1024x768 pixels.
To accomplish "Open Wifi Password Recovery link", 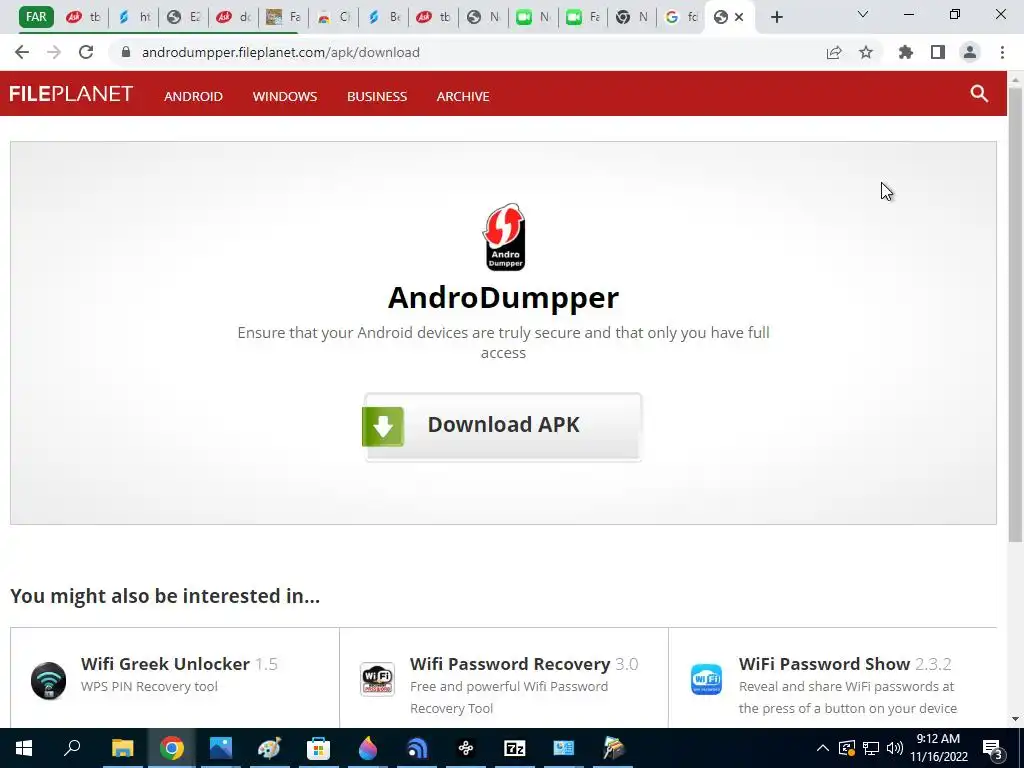I will point(510,664).
